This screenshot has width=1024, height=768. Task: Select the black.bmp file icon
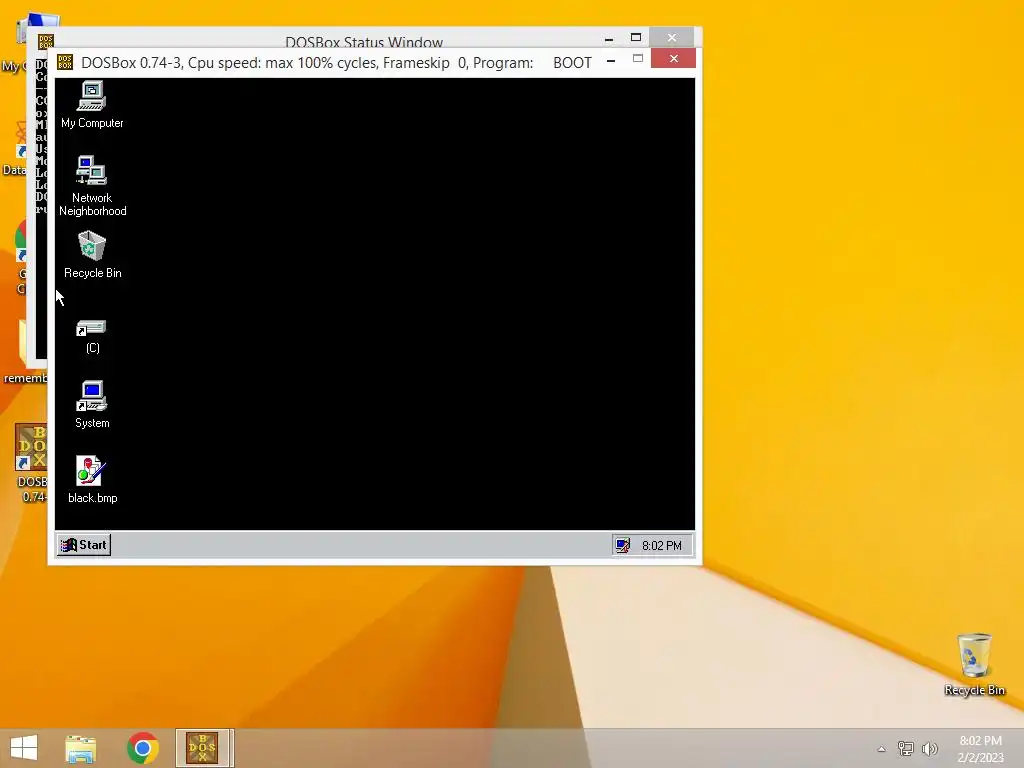point(92,479)
